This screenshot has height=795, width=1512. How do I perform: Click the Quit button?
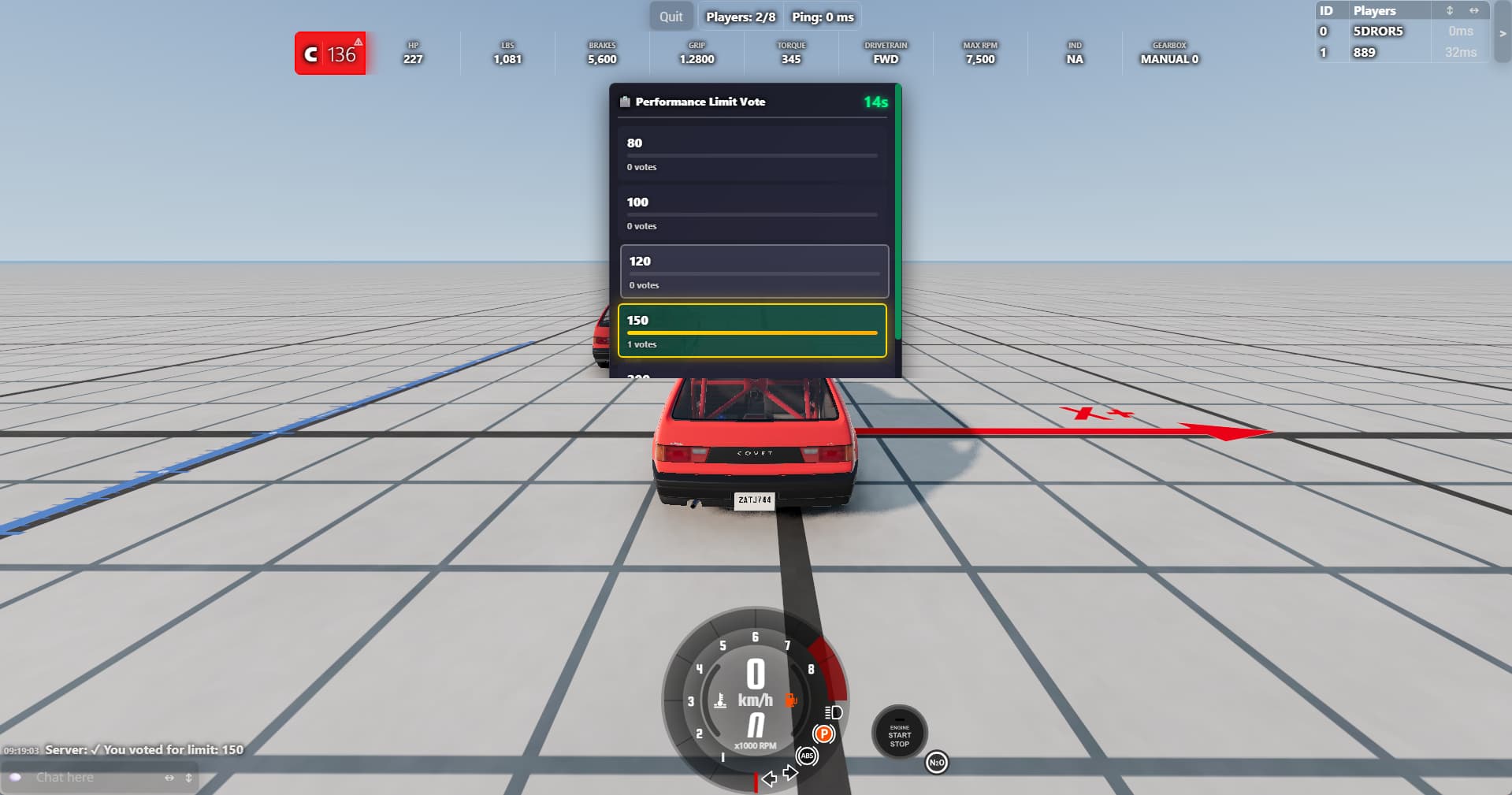pos(671,17)
